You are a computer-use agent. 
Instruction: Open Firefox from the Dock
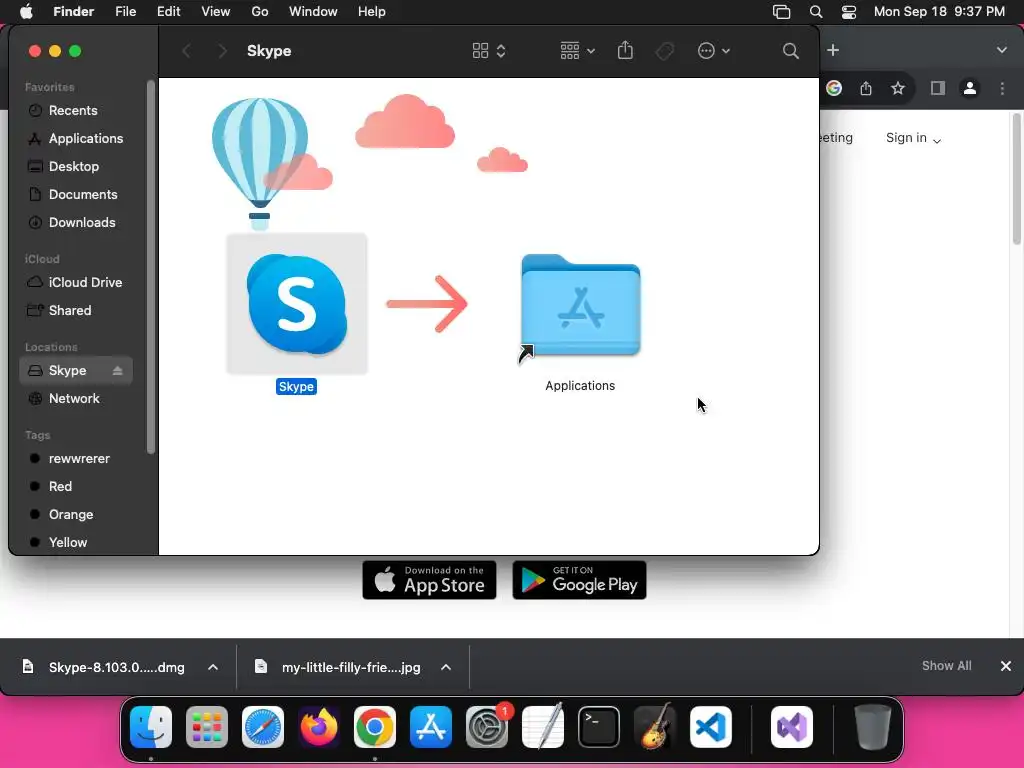[319, 727]
